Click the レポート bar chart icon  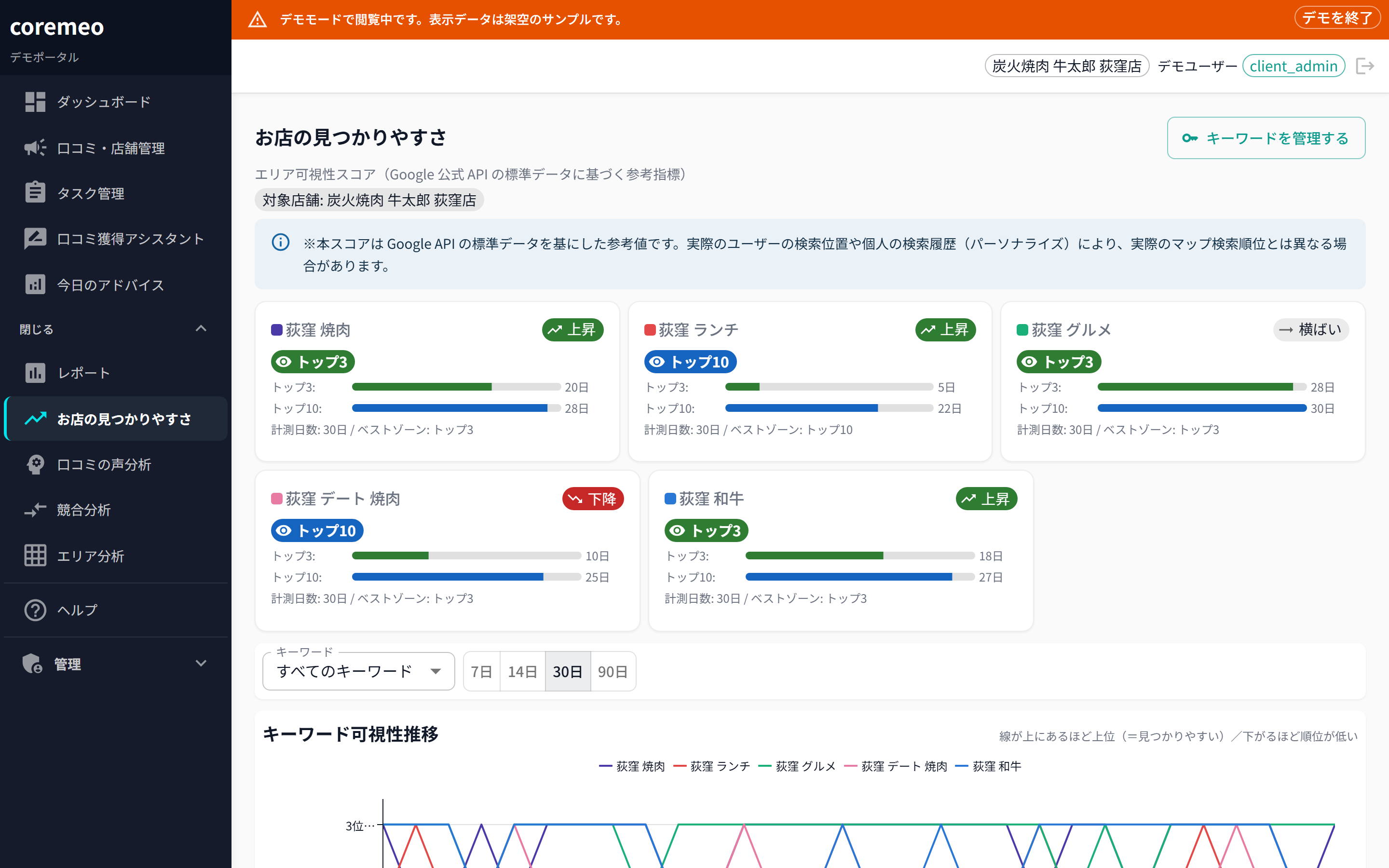(35, 373)
